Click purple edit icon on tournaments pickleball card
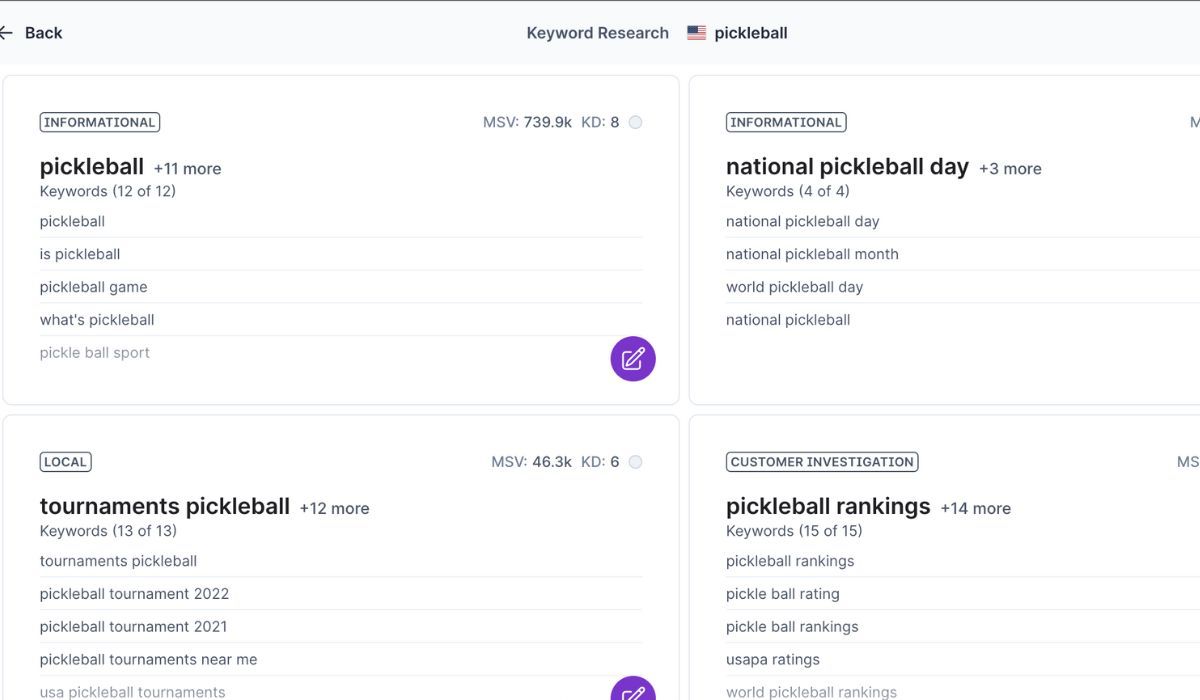Image resolution: width=1200 pixels, height=700 pixels. pos(633,690)
